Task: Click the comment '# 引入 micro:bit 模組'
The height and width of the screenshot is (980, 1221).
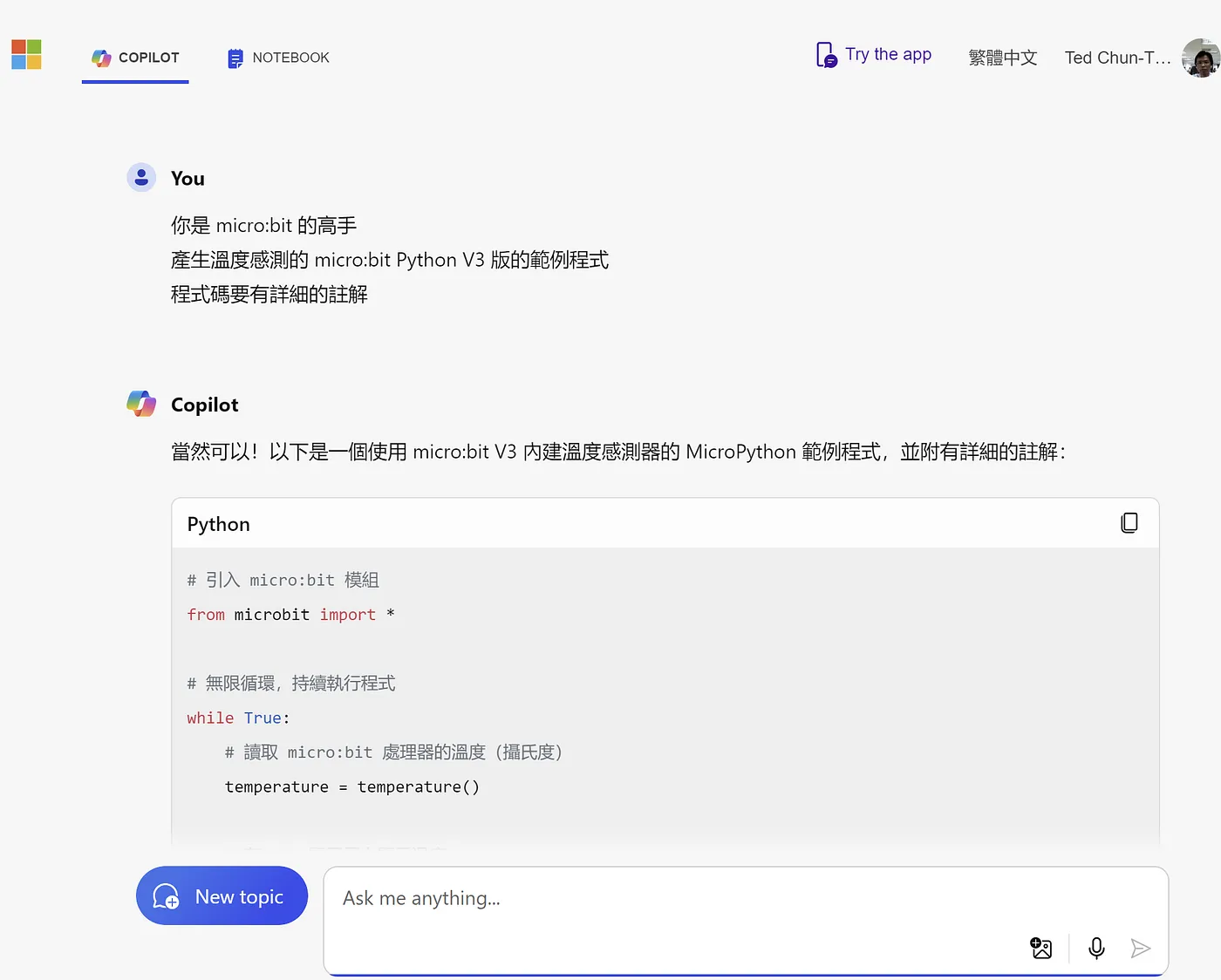Action: 283,580
